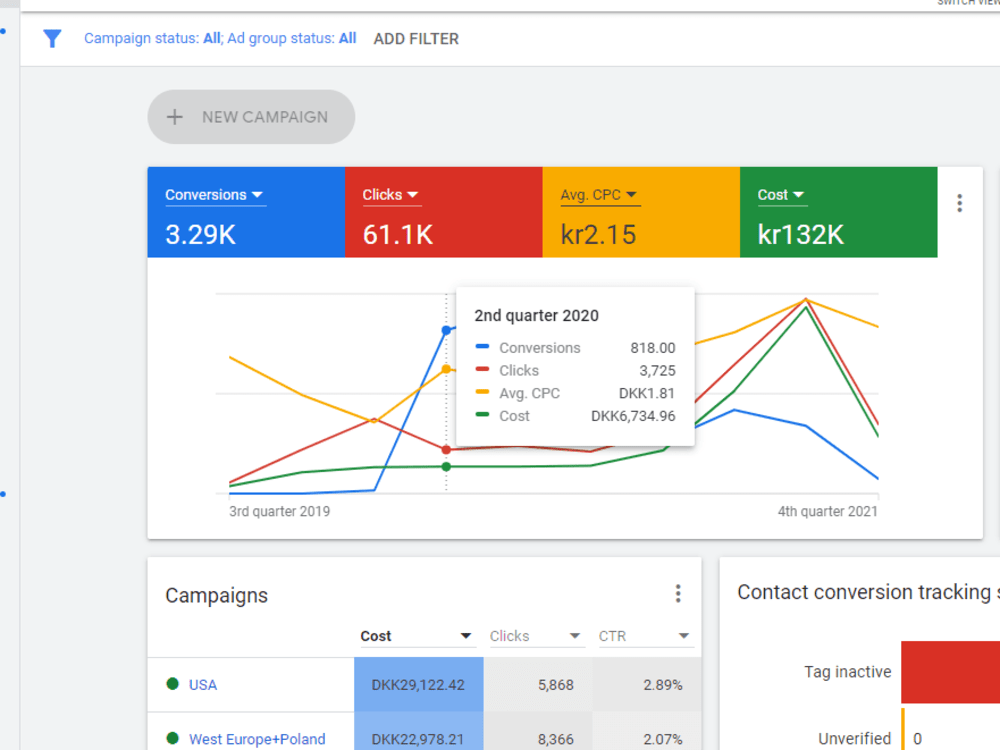
Task: Open the Cost column selector in Campaigns table
Action: 463,635
